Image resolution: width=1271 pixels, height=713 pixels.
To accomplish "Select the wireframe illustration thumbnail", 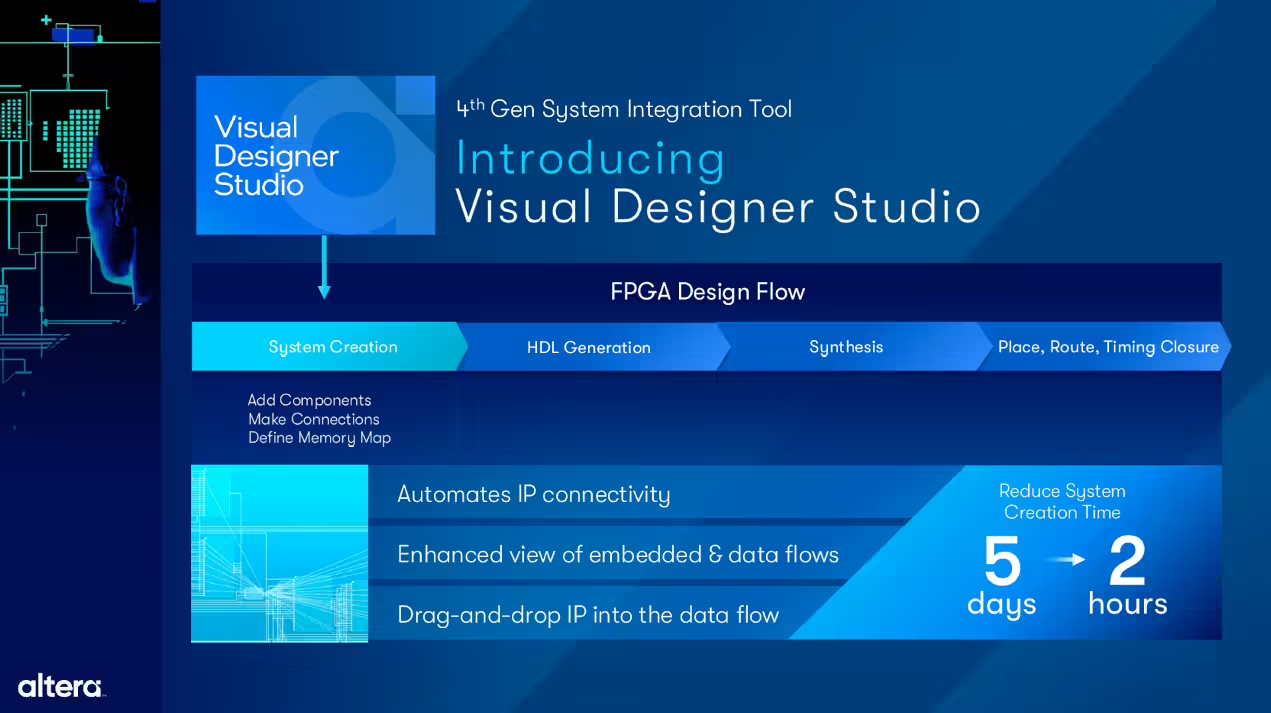I will coord(279,553).
